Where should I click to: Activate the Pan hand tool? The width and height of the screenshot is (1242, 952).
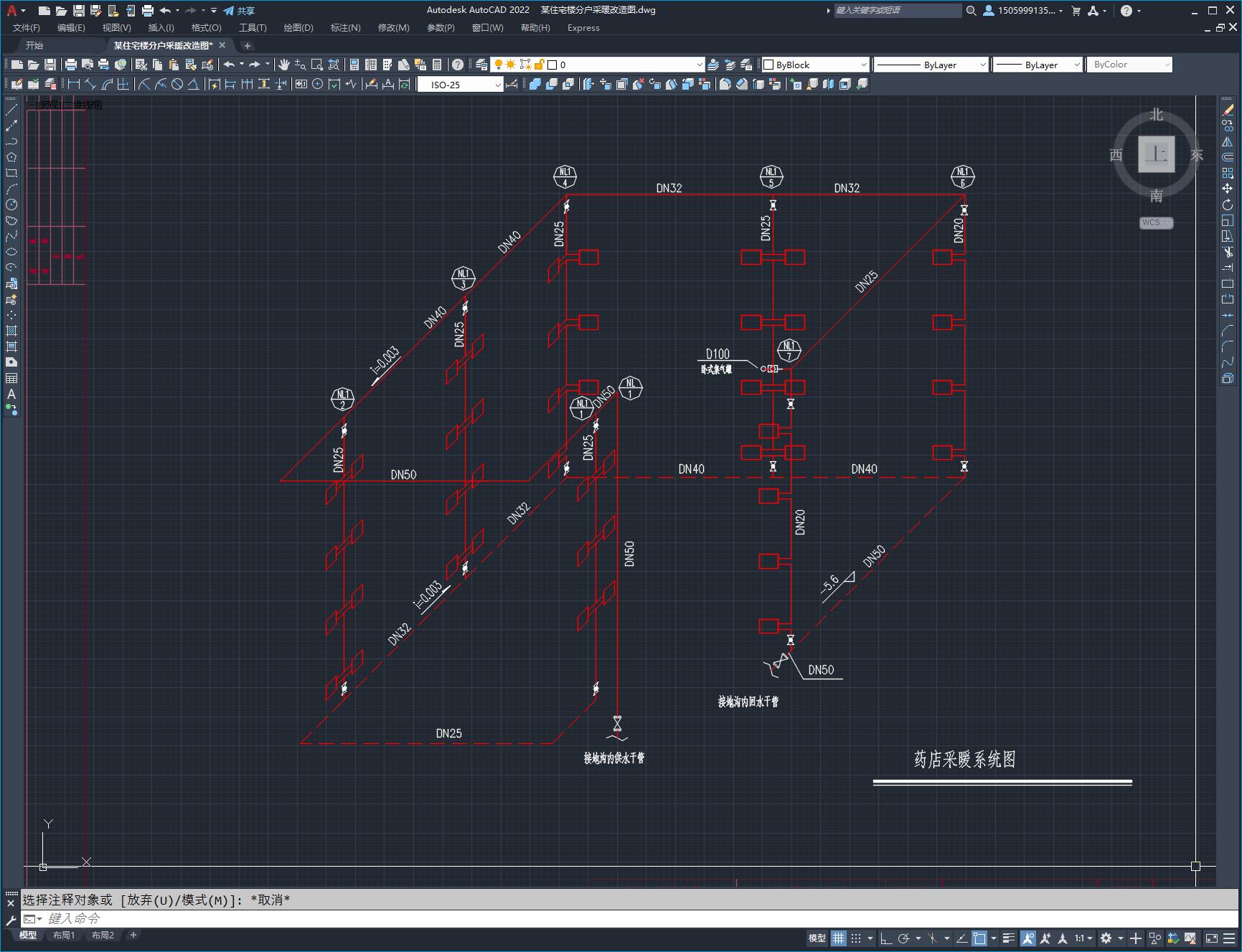tap(284, 65)
